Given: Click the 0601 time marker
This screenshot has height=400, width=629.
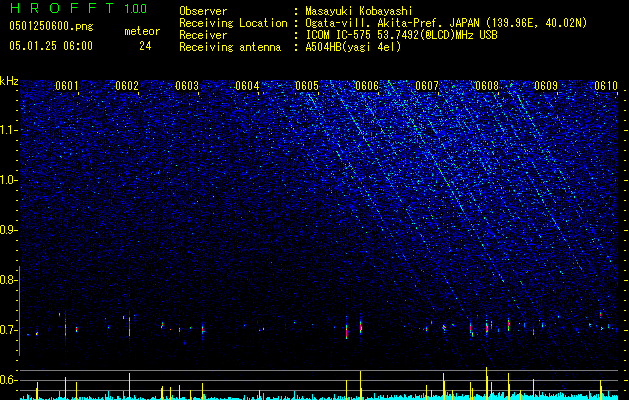Looking at the screenshot, I should (67, 86).
